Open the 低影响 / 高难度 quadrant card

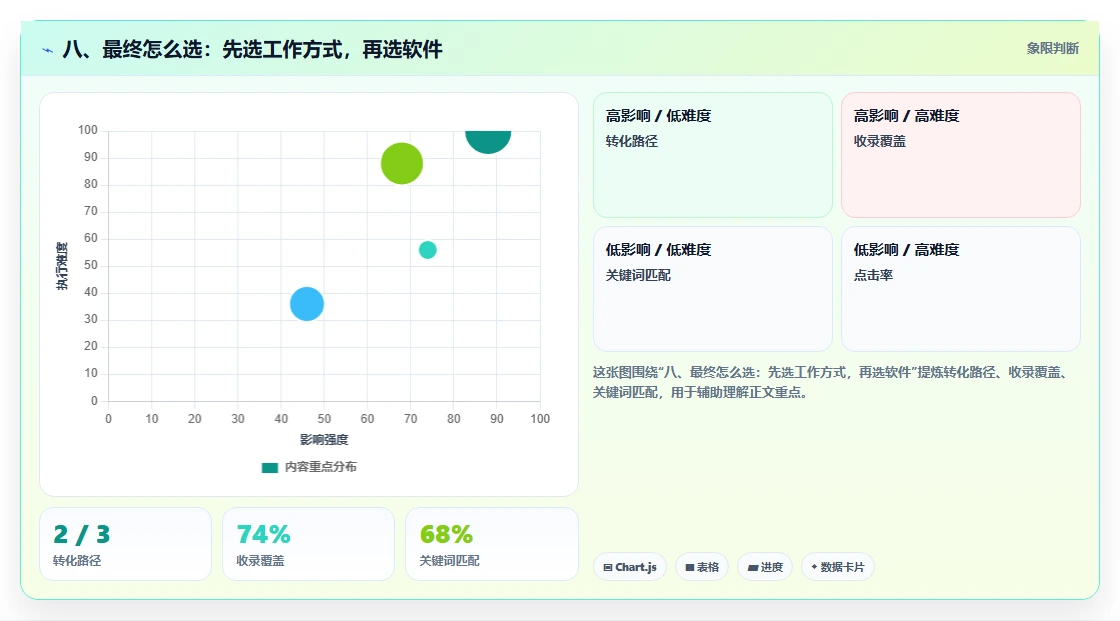tap(961, 289)
